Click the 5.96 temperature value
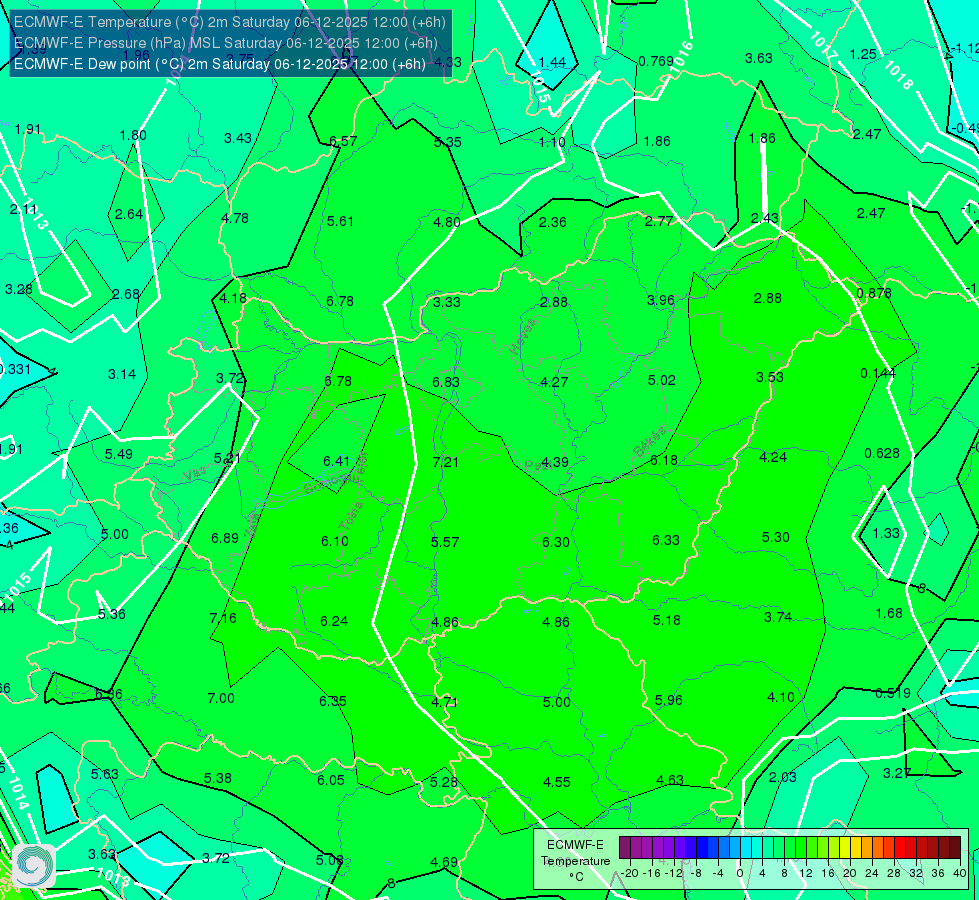The width and height of the screenshot is (979, 900). (x=669, y=700)
